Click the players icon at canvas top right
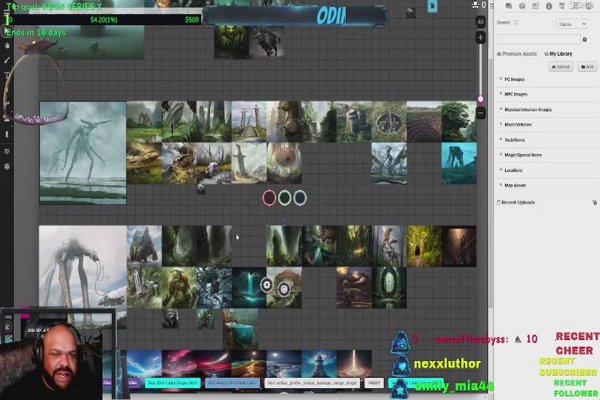Screen dimensions: 600x400 [476, 5]
